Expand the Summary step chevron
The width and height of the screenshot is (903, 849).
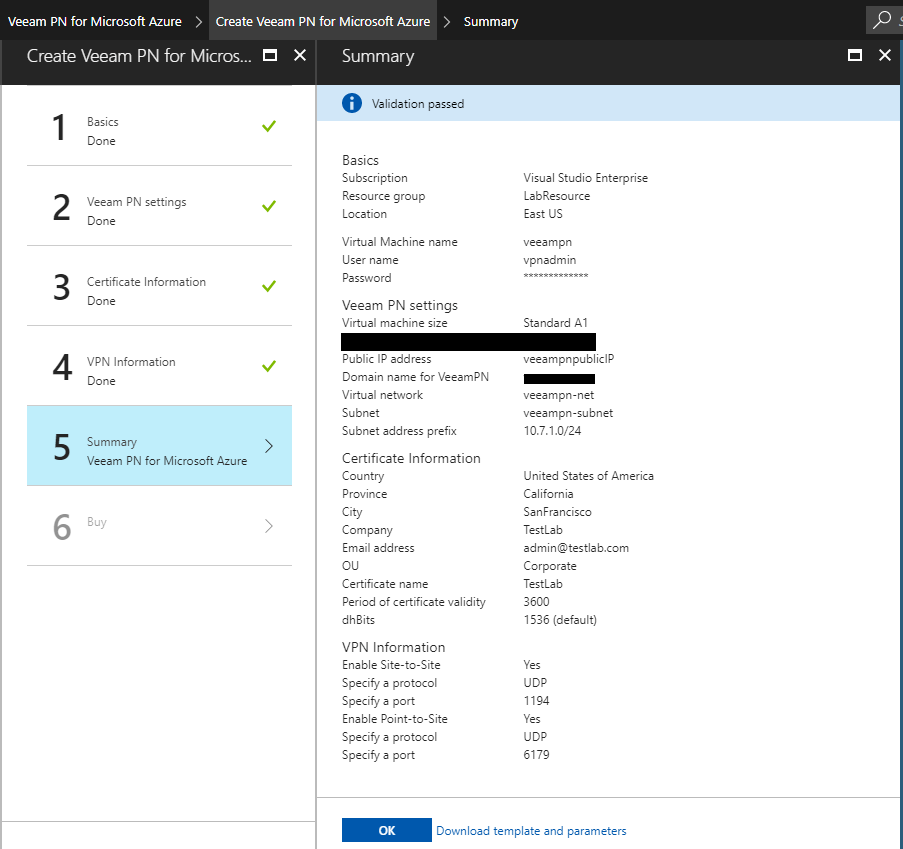pos(268,446)
